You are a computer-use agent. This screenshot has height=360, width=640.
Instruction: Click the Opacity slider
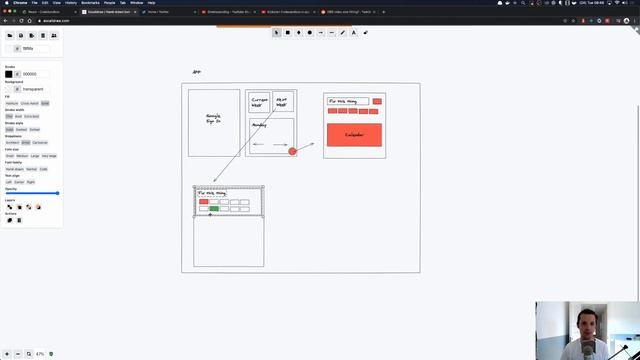click(x=32, y=193)
